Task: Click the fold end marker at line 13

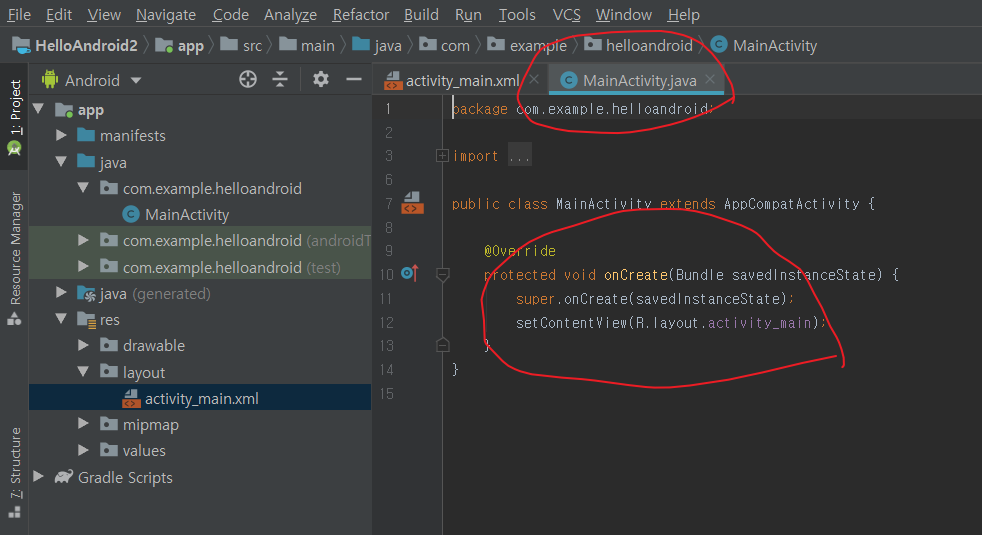Action: coord(442,345)
